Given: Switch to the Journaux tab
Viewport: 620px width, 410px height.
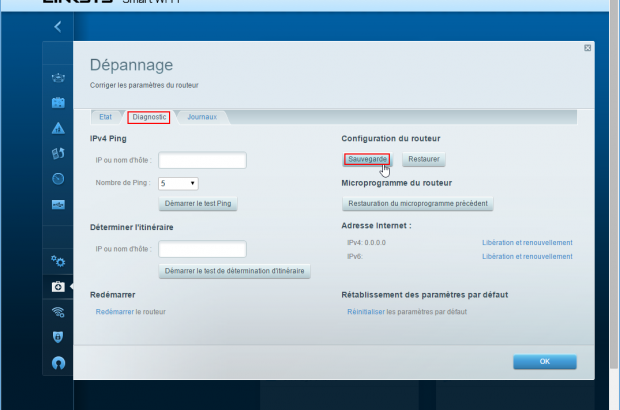Looking at the screenshot, I should pyautogui.click(x=201, y=117).
